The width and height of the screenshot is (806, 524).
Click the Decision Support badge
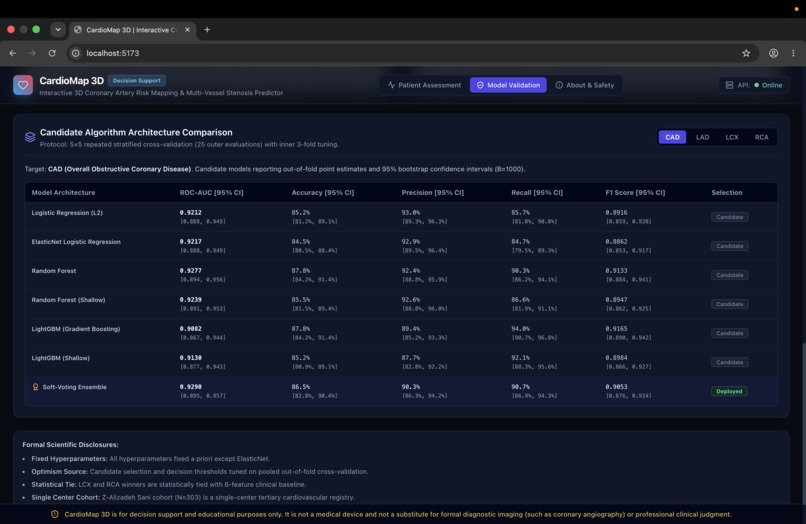137,81
